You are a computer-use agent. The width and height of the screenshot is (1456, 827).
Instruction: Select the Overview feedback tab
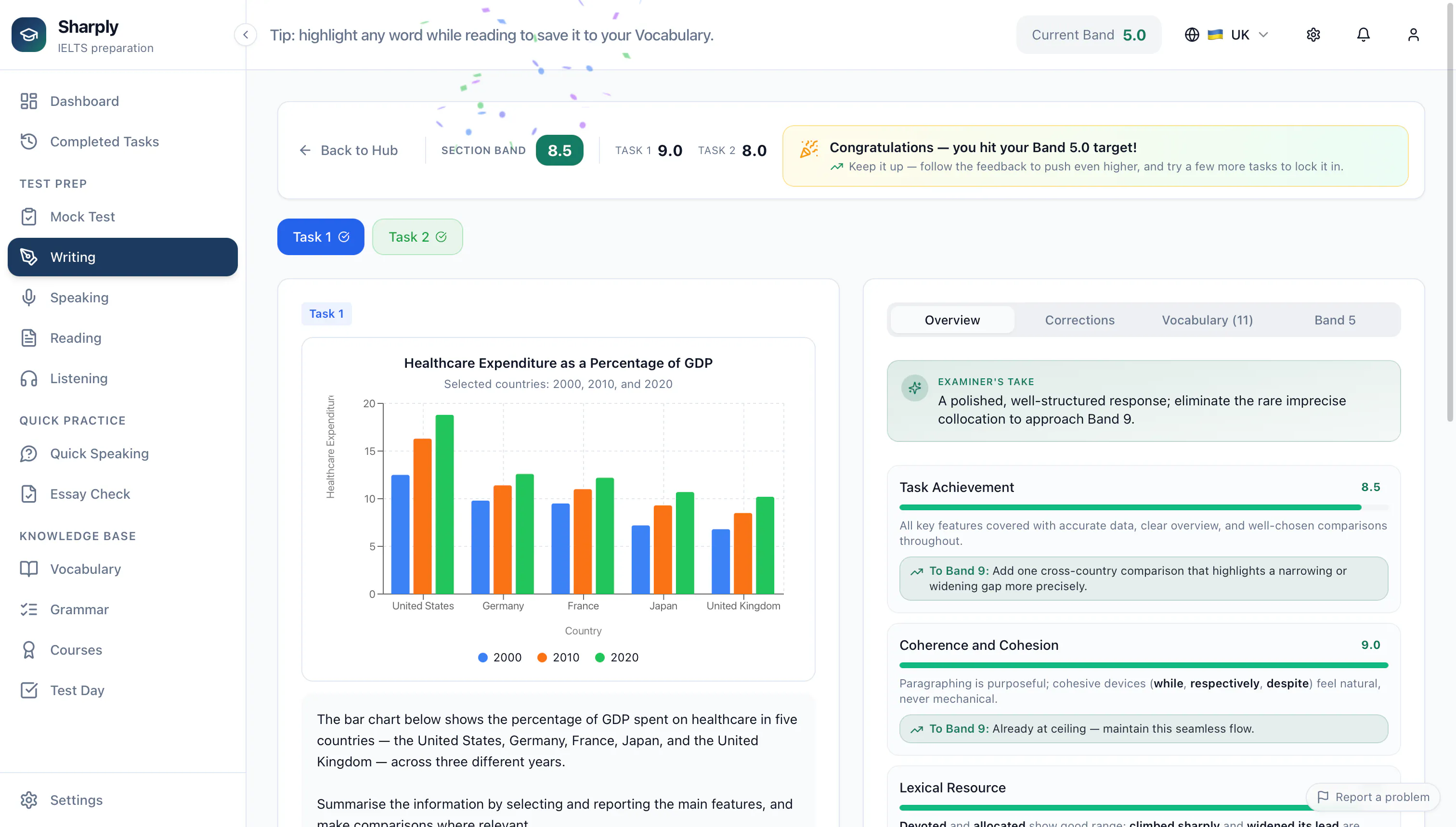[952, 320]
